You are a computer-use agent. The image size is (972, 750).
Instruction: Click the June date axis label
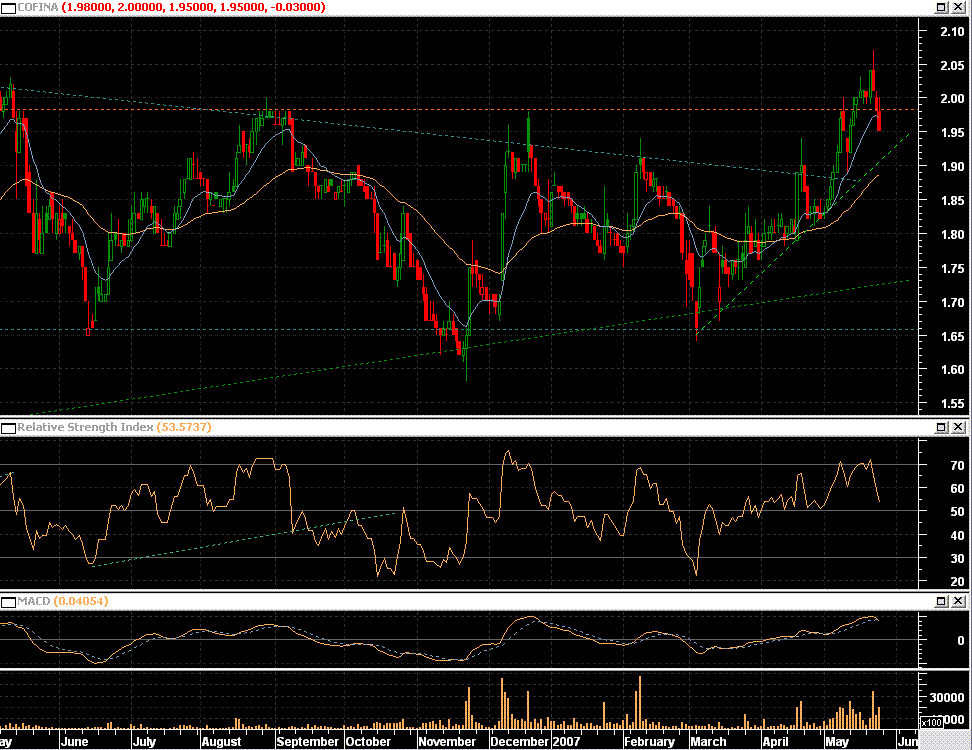74,742
